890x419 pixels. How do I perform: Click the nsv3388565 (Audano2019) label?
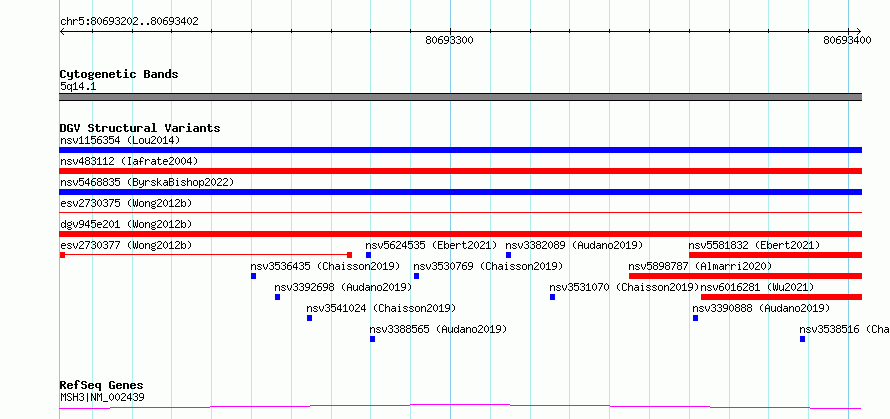(438, 329)
